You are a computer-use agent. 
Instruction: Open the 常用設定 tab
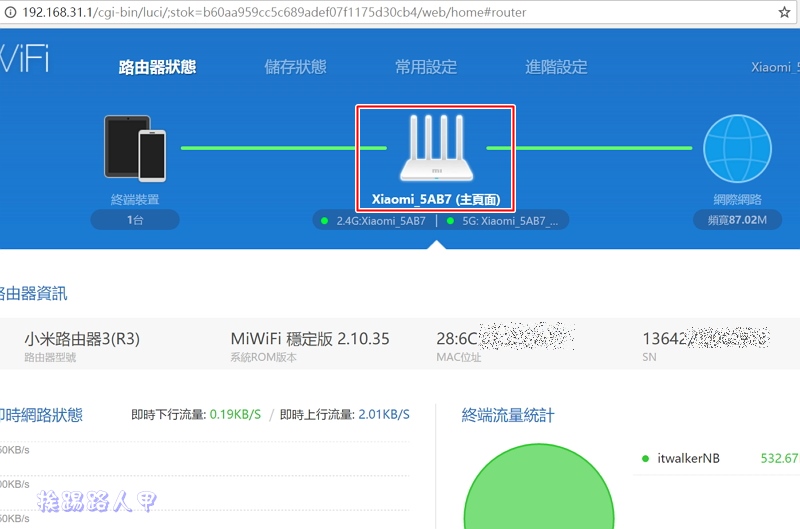point(426,67)
